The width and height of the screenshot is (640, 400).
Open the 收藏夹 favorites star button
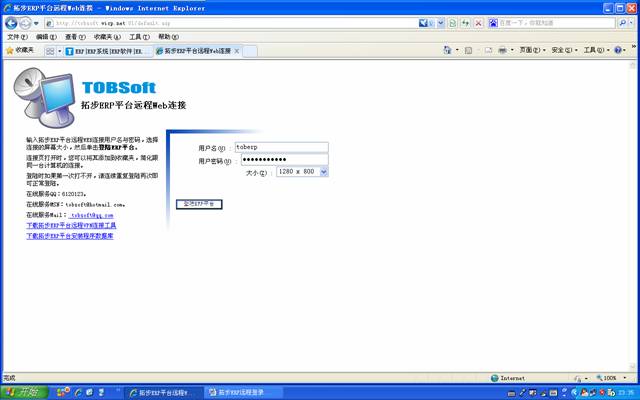pyautogui.click(x=20, y=50)
